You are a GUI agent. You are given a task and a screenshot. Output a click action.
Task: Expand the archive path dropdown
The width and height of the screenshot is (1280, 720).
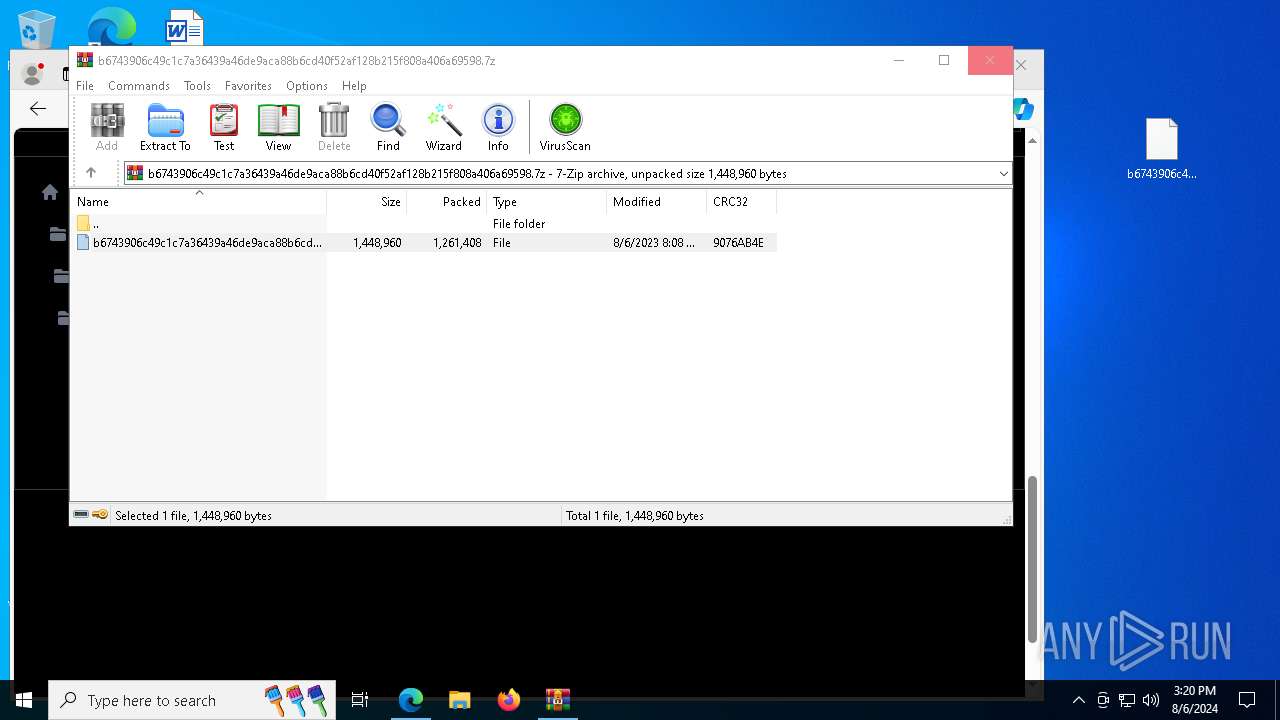(1003, 174)
